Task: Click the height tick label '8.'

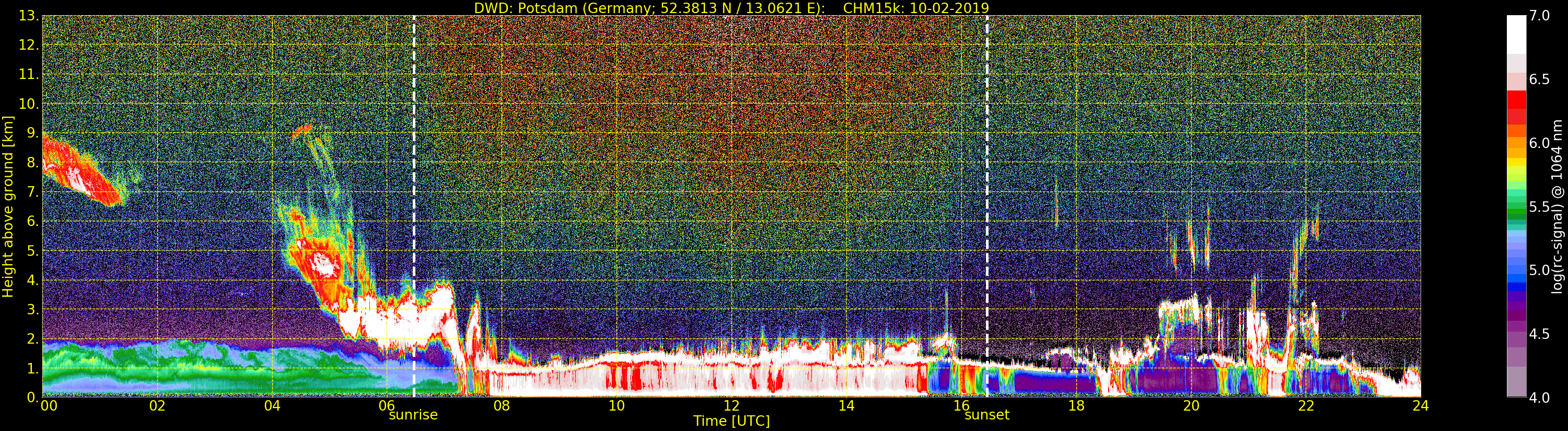Action: click(32, 162)
